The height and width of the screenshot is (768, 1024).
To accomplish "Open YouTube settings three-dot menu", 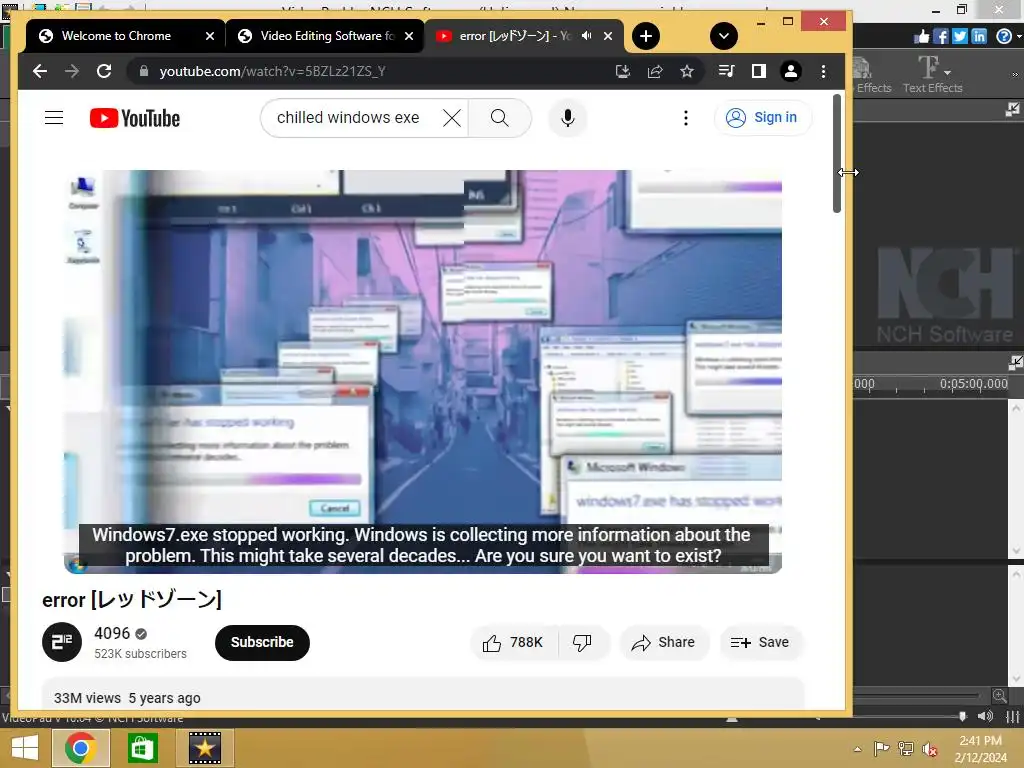I will pos(685,118).
